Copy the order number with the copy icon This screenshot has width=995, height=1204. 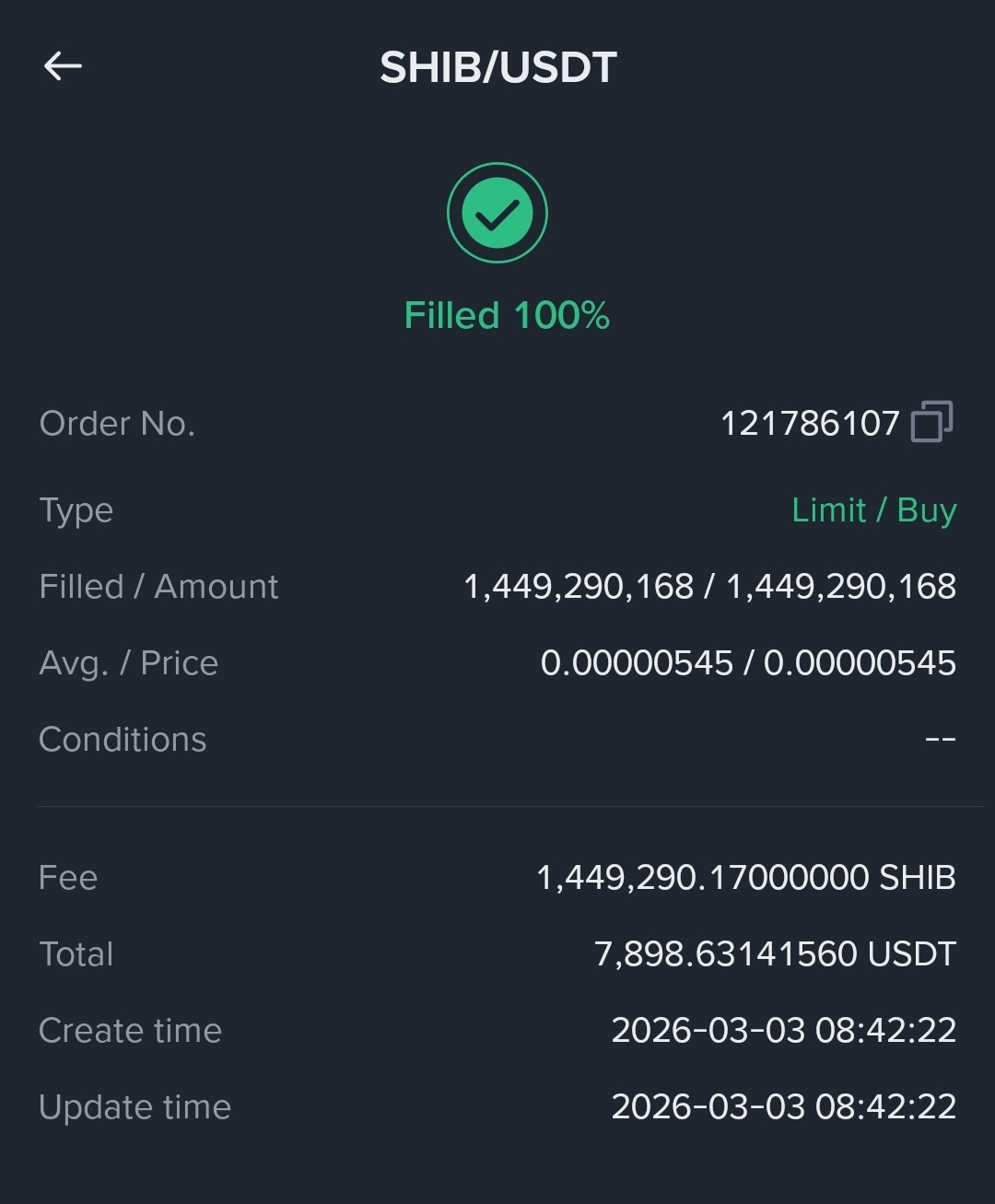pos(931,422)
